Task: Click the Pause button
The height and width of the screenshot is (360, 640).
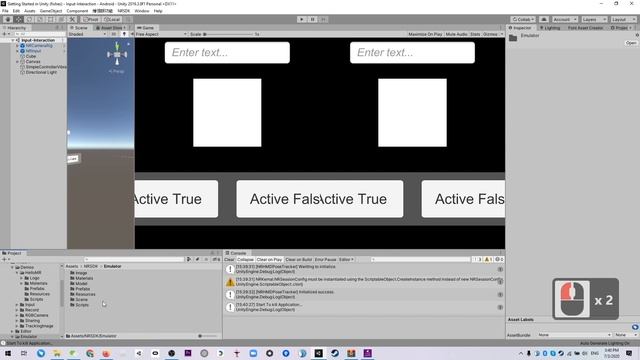Action: [313, 19]
